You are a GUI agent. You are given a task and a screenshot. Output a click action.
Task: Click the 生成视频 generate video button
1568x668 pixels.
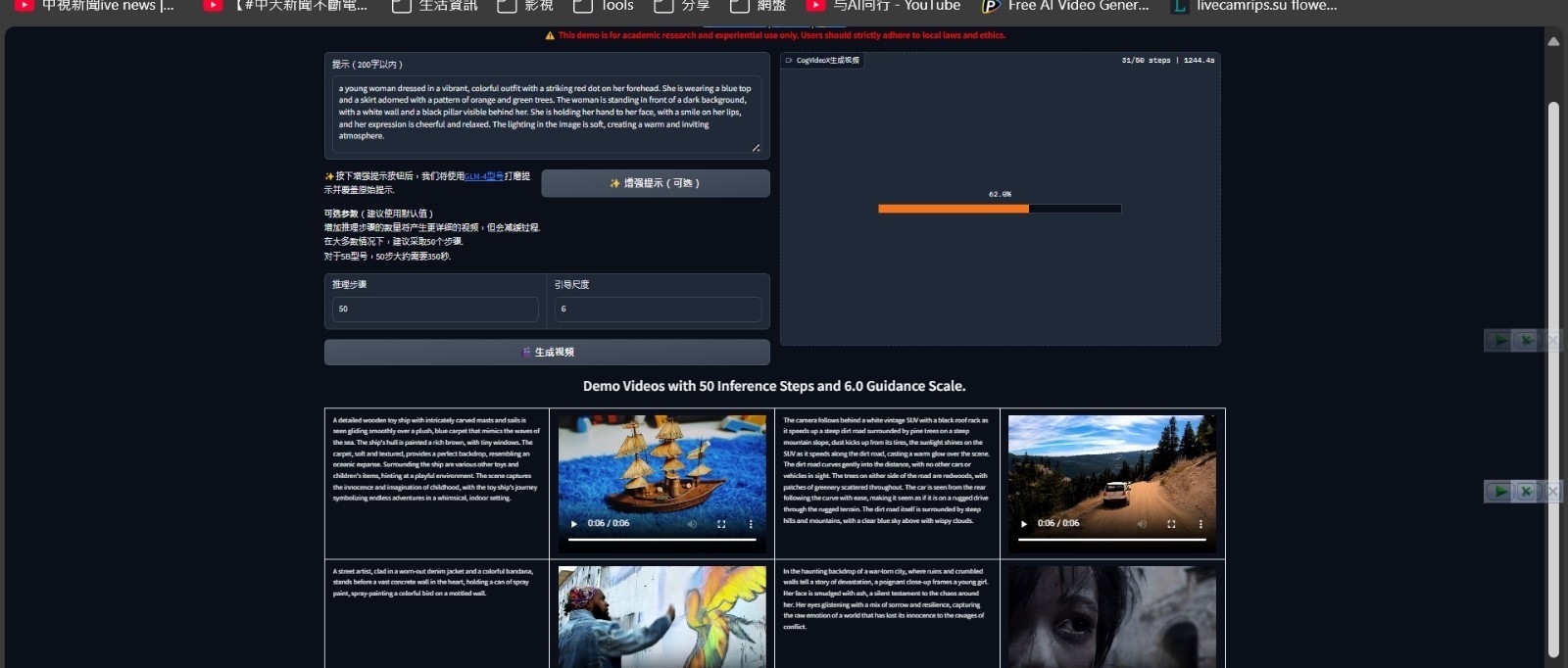coord(547,353)
